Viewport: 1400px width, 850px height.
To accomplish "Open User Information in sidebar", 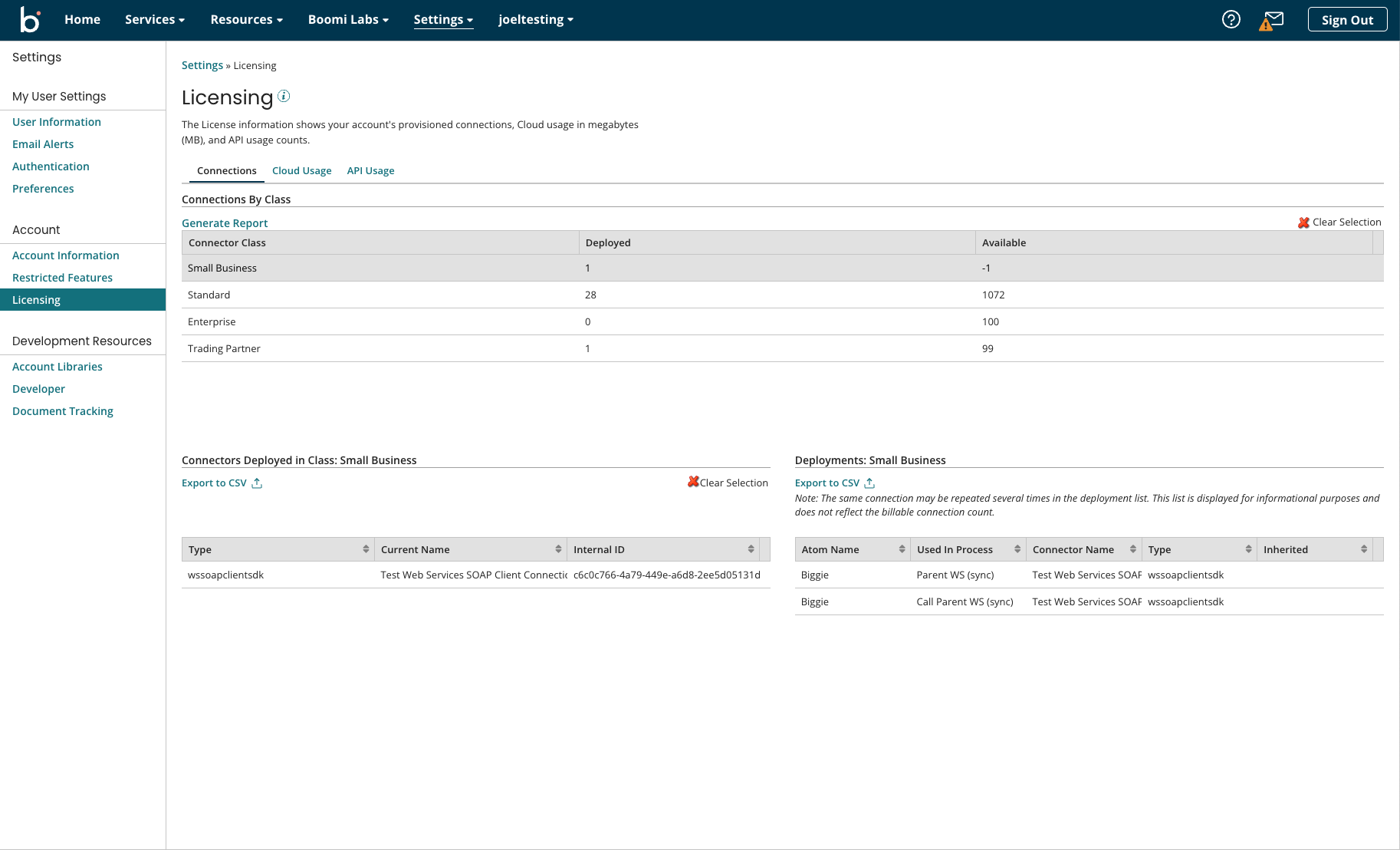I will 57,122.
